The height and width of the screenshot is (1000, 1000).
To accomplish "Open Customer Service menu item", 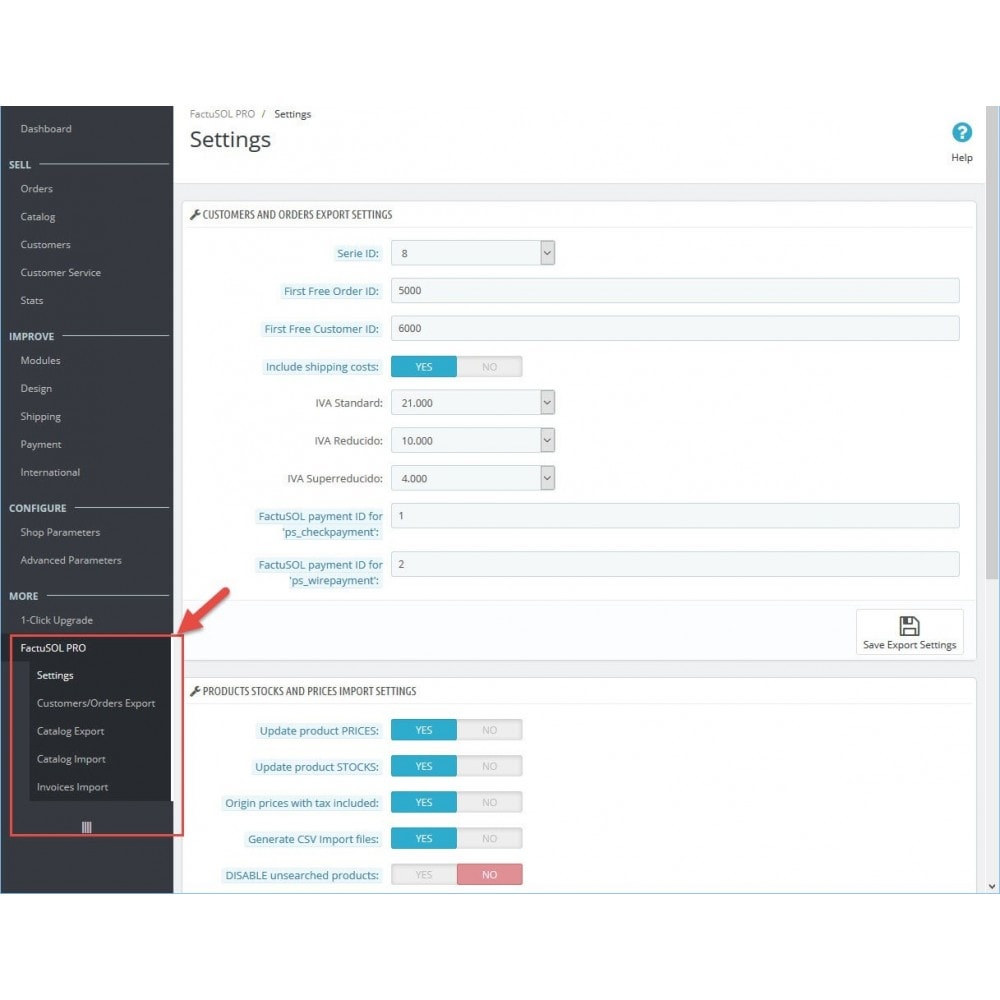I will coord(61,272).
